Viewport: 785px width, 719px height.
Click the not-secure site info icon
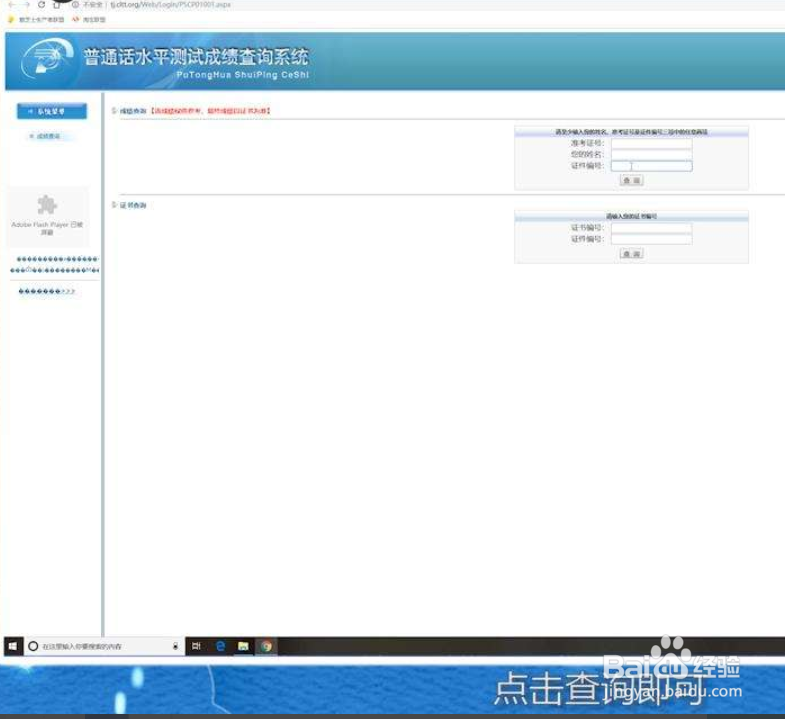click(75, 4)
